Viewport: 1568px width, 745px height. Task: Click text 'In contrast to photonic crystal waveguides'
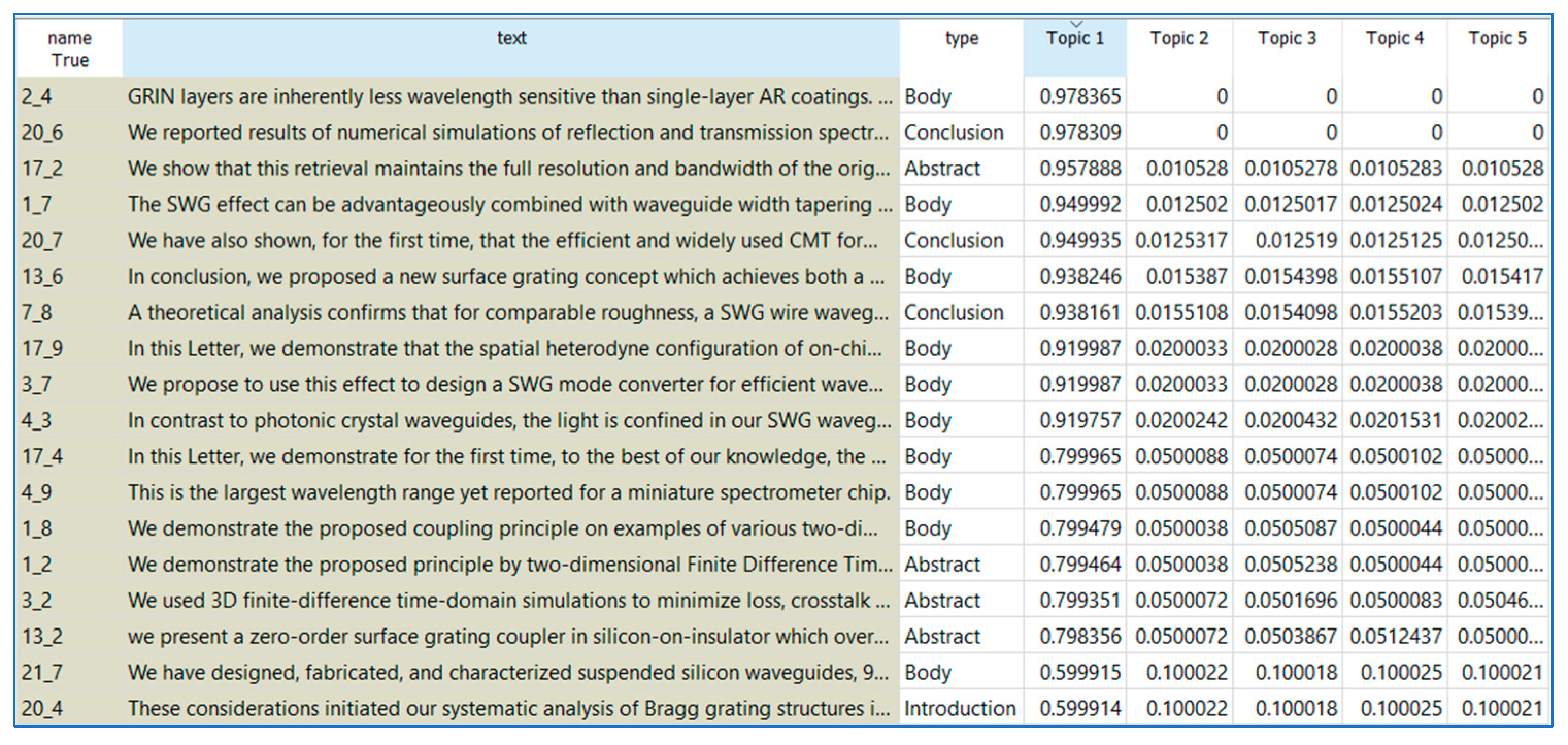pyautogui.click(x=509, y=420)
